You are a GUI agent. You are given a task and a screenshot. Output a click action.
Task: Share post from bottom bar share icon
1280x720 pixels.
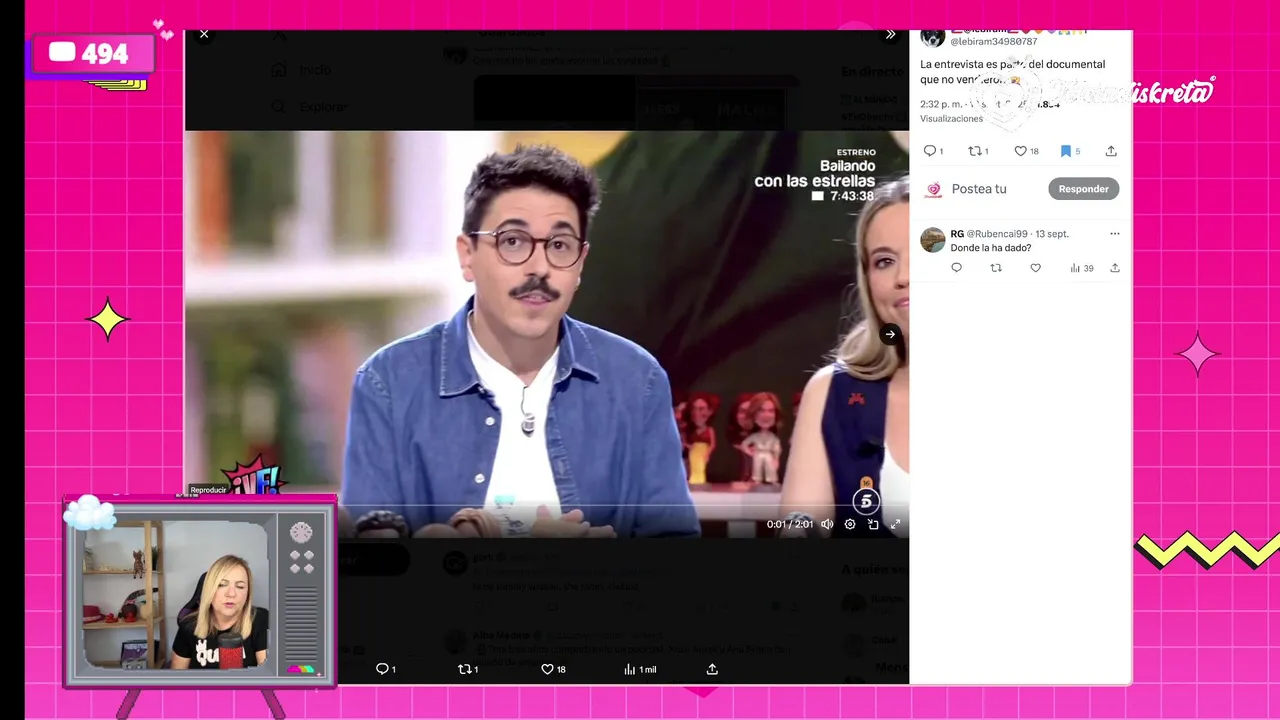coord(712,669)
